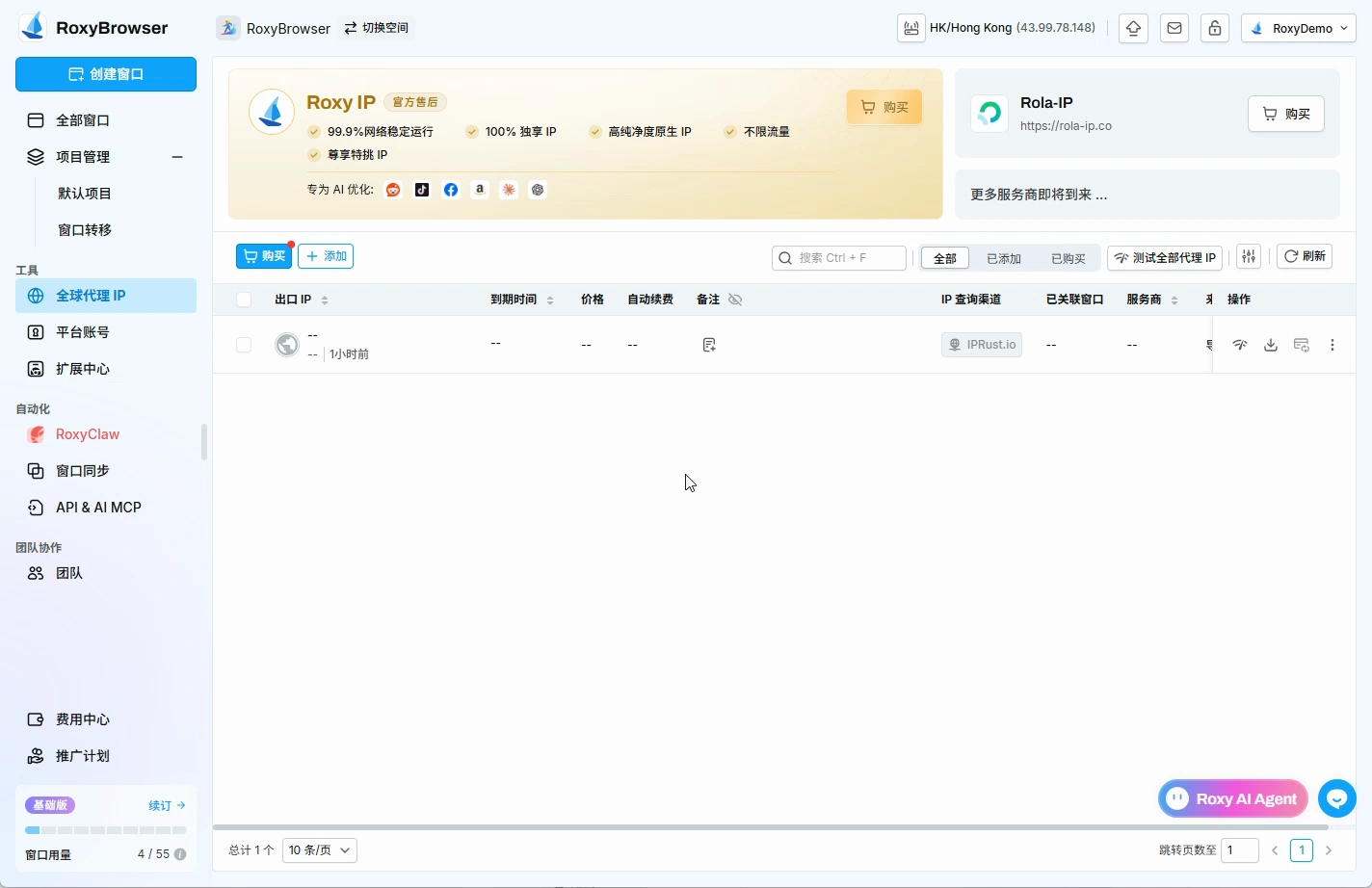
Task: Collapse the 项目管理 section
Action: 177,157
